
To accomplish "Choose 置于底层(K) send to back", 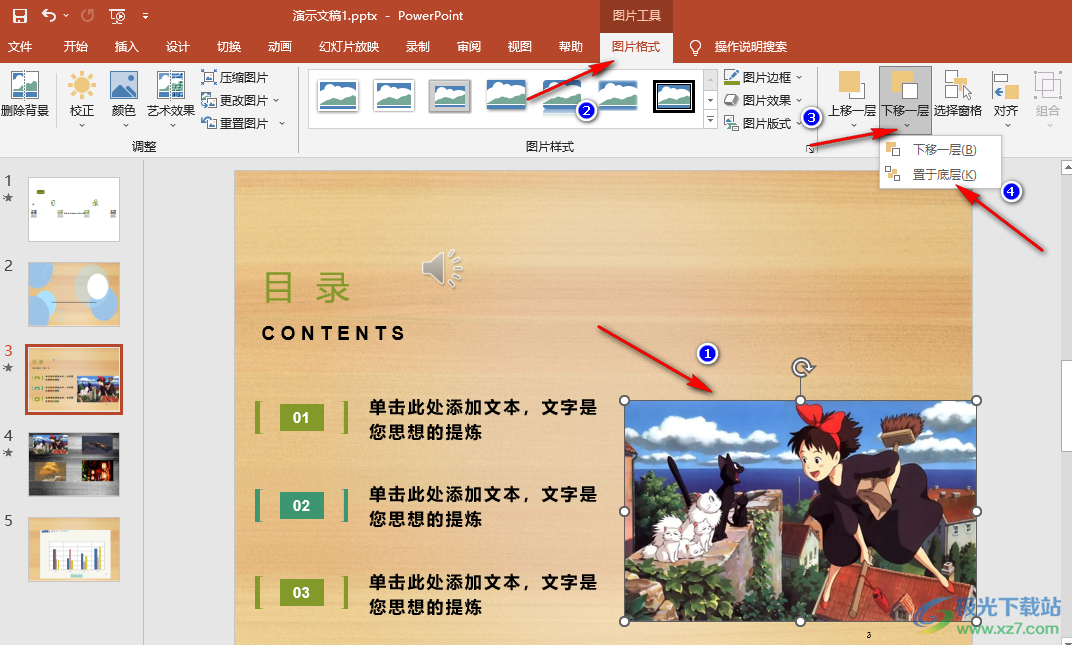I will [x=941, y=174].
